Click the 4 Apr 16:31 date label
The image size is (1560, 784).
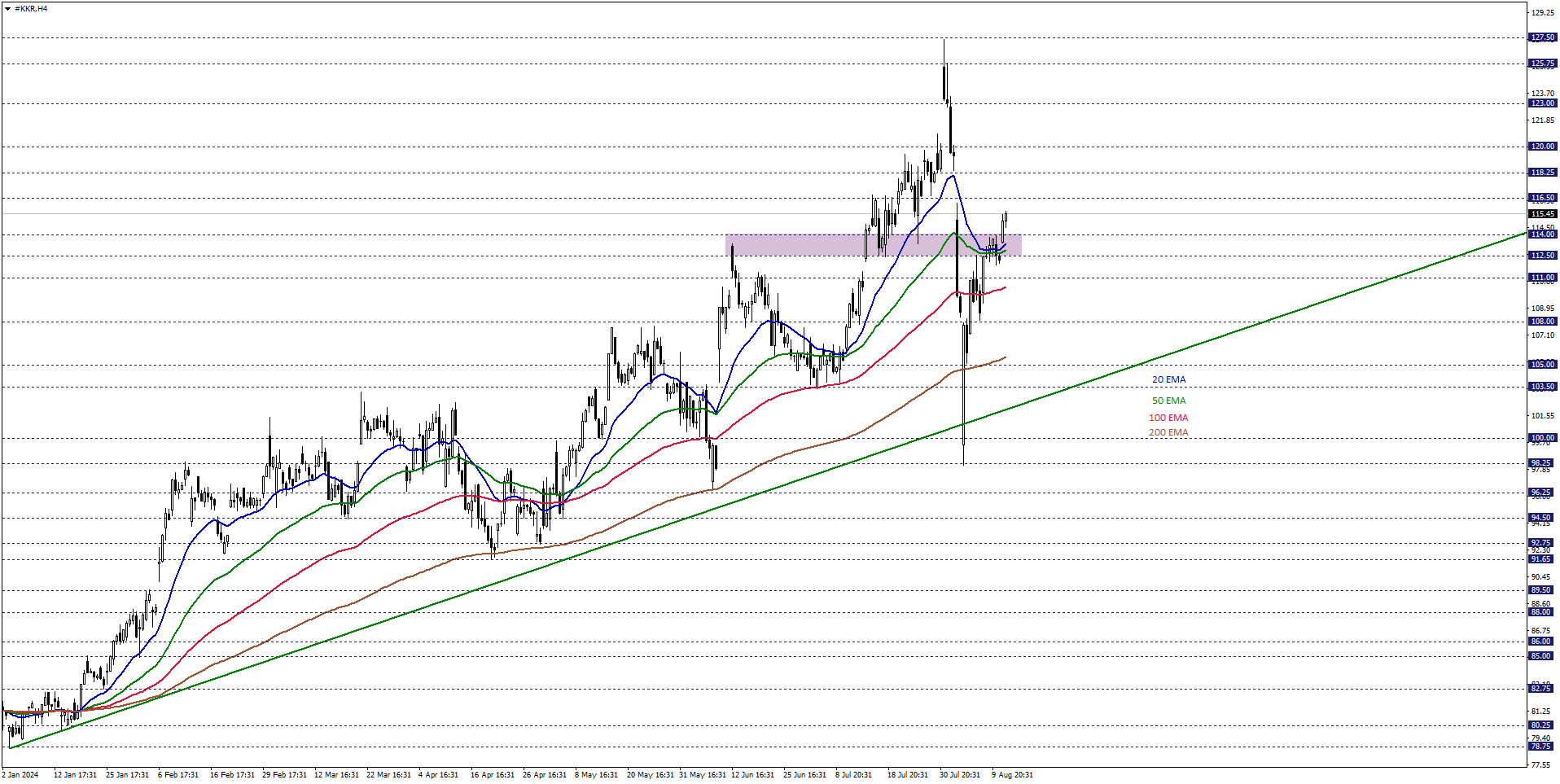coord(439,775)
